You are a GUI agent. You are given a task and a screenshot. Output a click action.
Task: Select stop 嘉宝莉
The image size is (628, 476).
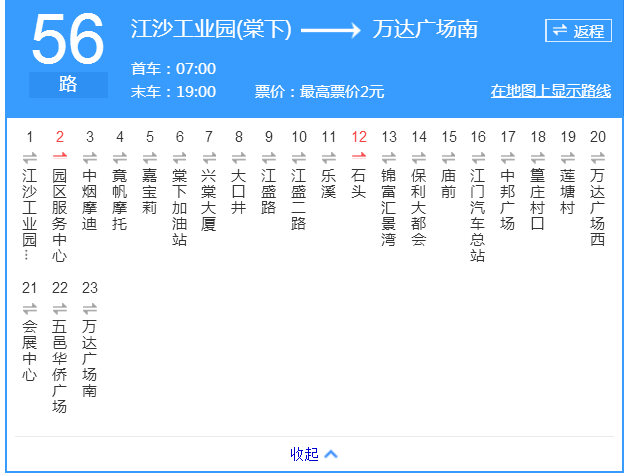(x=150, y=191)
